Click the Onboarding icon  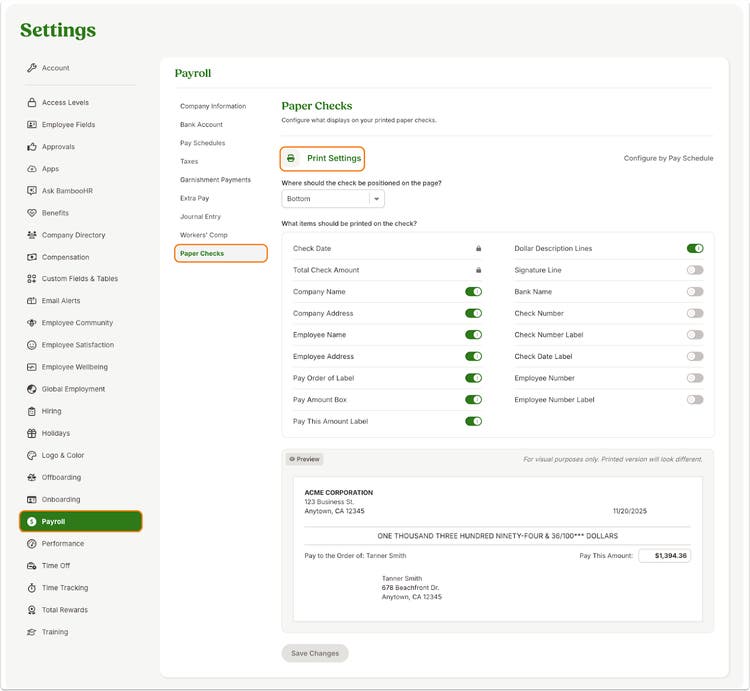(32, 499)
